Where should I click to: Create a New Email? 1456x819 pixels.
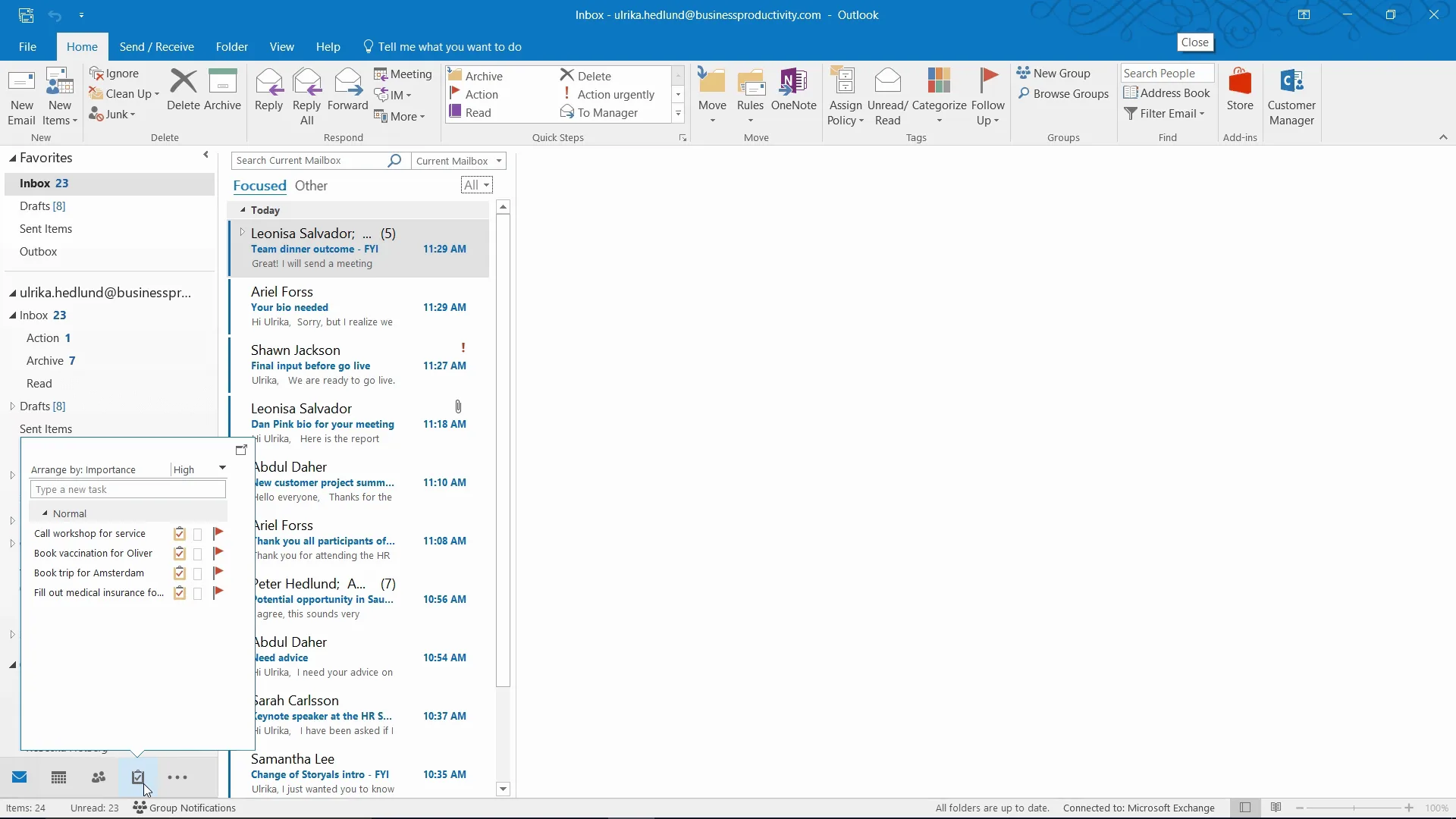[x=21, y=97]
